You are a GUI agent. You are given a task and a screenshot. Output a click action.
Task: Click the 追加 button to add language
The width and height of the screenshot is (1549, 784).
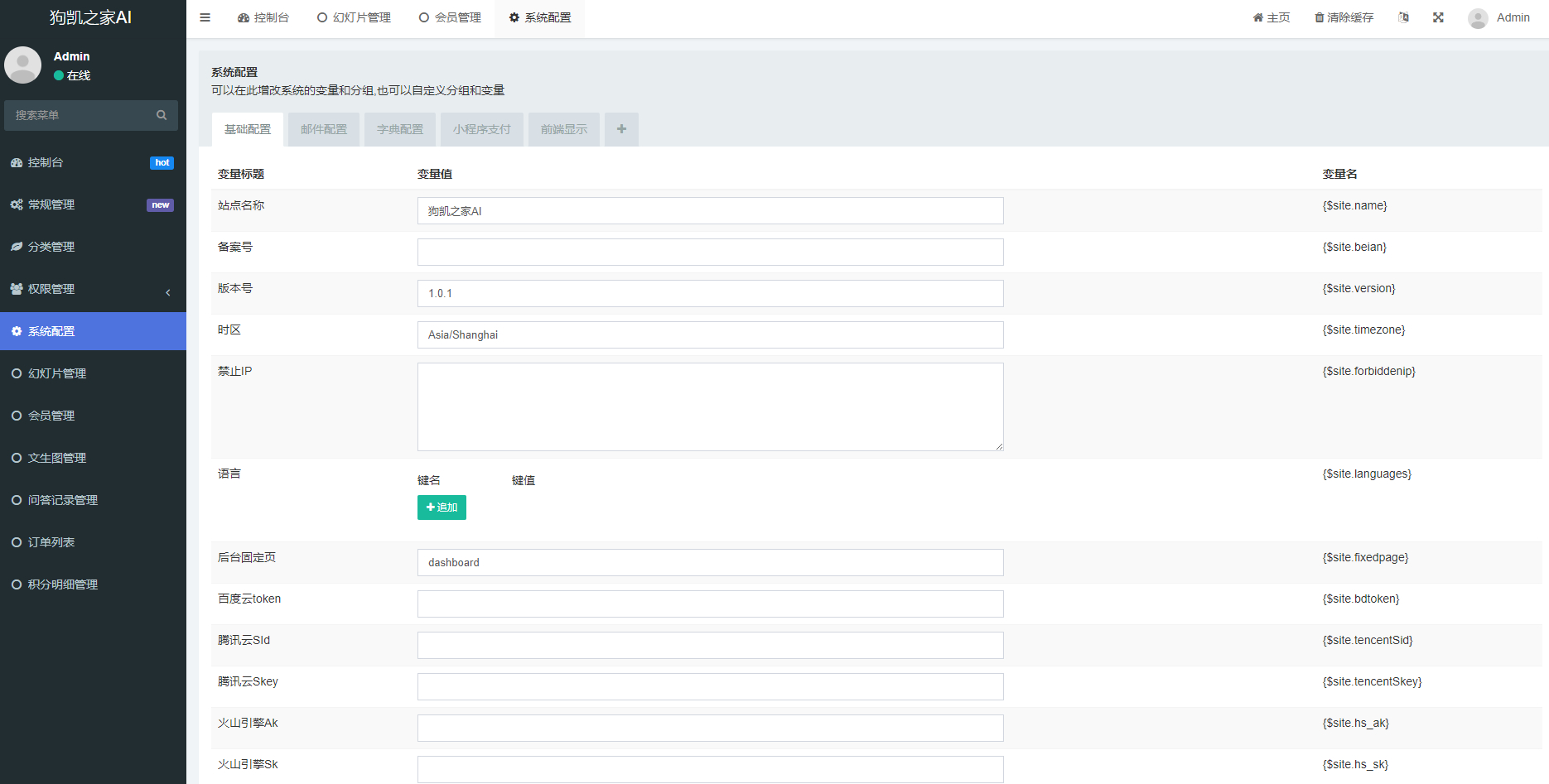point(442,507)
